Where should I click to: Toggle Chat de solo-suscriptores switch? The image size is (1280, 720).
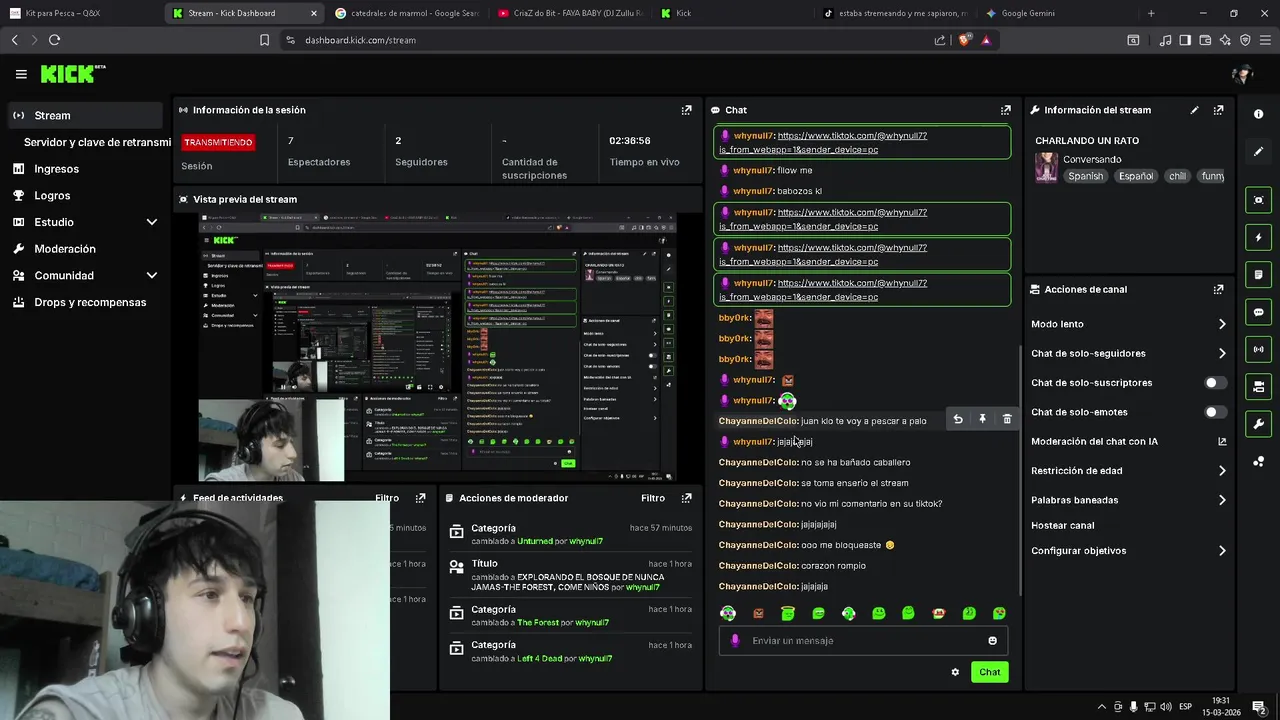1215,383
